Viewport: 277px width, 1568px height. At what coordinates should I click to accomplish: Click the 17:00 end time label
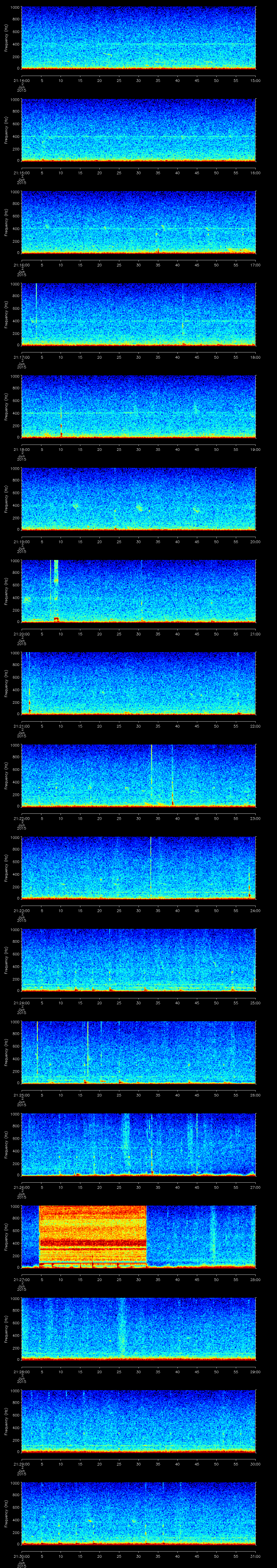coord(255,265)
